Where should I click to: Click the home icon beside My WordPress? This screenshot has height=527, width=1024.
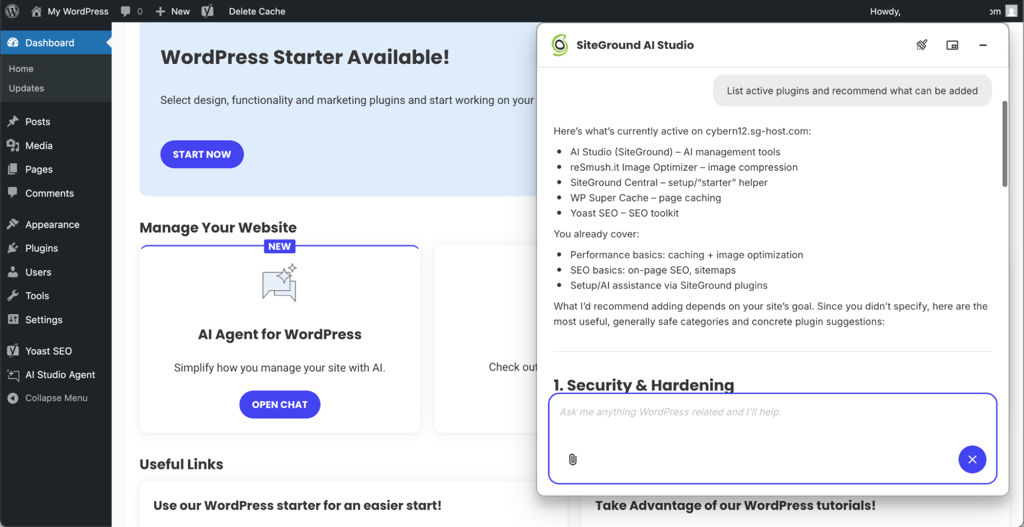[37, 11]
